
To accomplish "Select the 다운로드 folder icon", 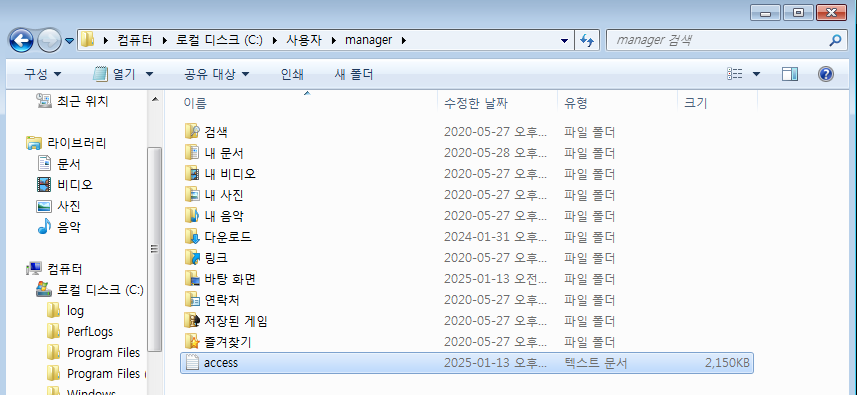I will pos(192,237).
